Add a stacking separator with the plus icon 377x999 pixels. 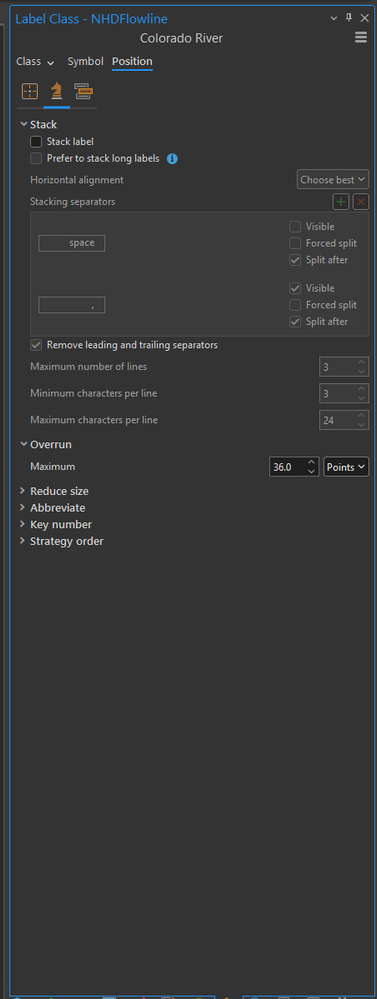tap(341, 202)
